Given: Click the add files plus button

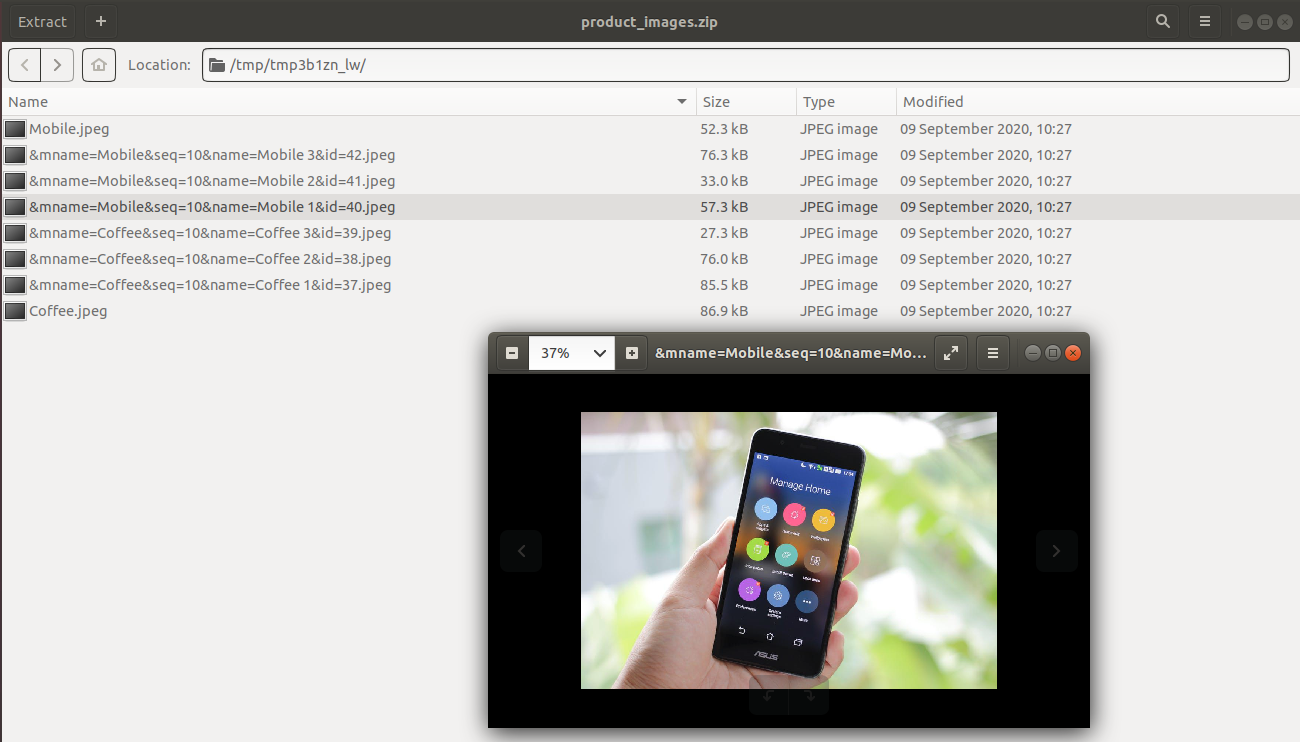Looking at the screenshot, I should click(x=101, y=21).
